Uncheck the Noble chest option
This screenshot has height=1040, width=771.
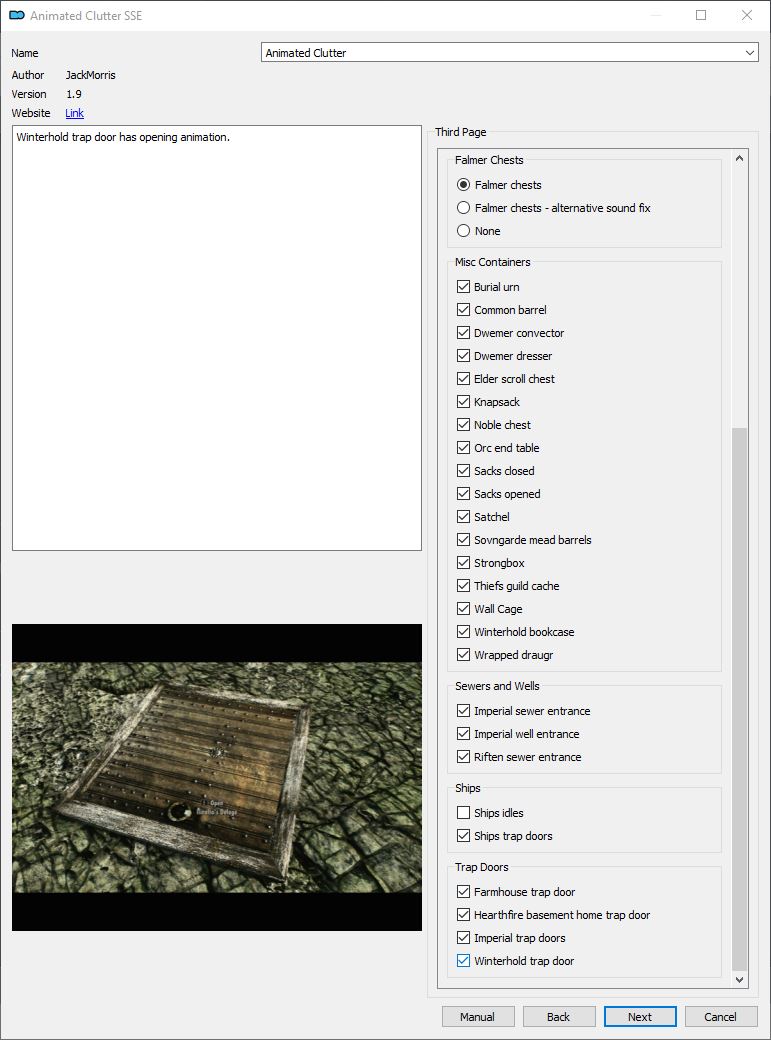click(463, 424)
